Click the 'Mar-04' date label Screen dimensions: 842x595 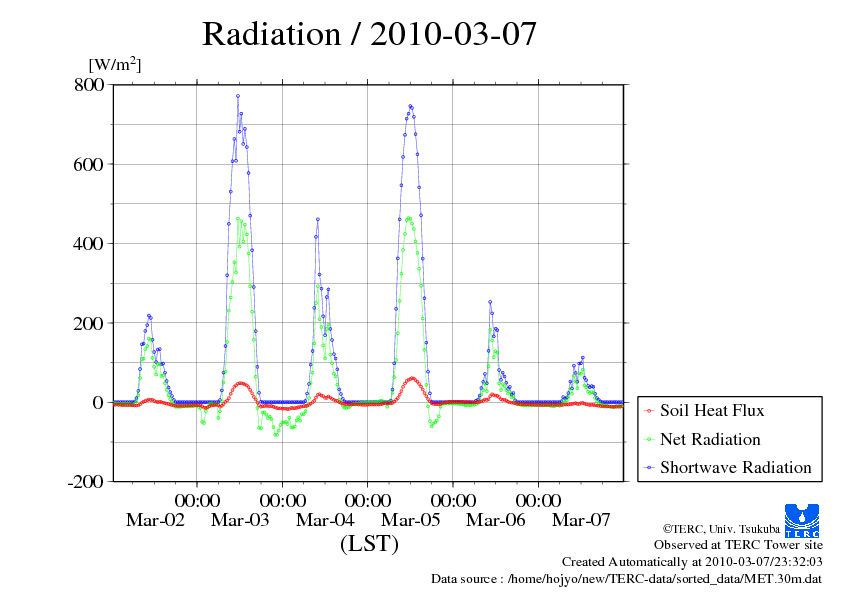325,520
